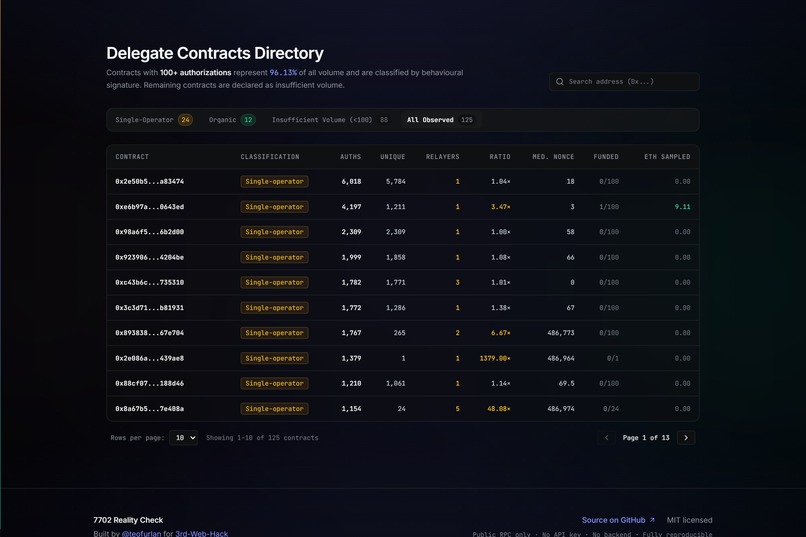Click the Delegate Contracts Directory heading
The width and height of the screenshot is (806, 537).
[215, 53]
